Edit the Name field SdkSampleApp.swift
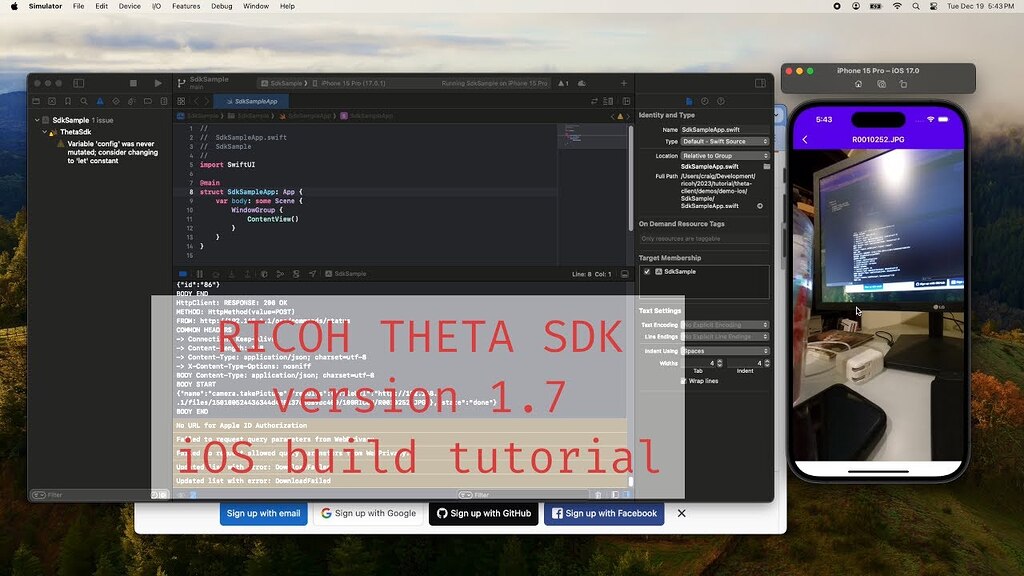Image resolution: width=1024 pixels, height=576 pixels. click(725, 129)
